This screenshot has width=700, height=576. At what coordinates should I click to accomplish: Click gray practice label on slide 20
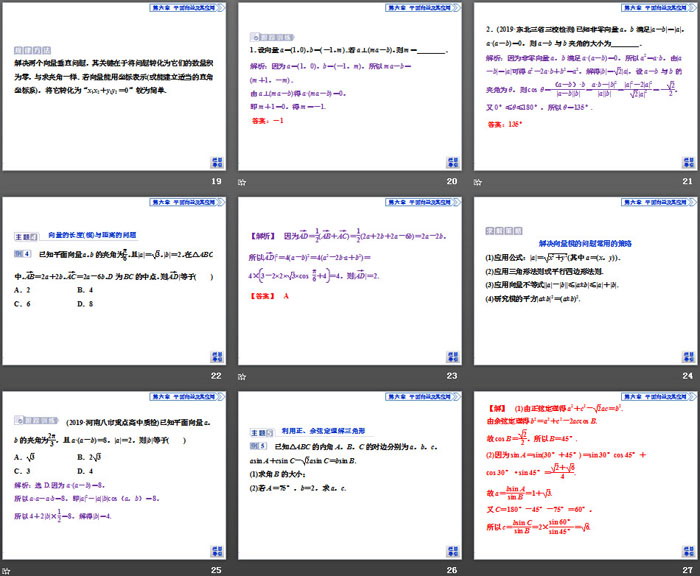coord(272,38)
